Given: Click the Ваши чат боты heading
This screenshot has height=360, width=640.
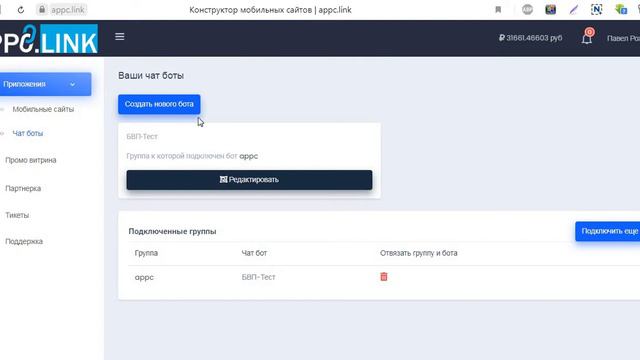Looking at the screenshot, I should (151, 76).
